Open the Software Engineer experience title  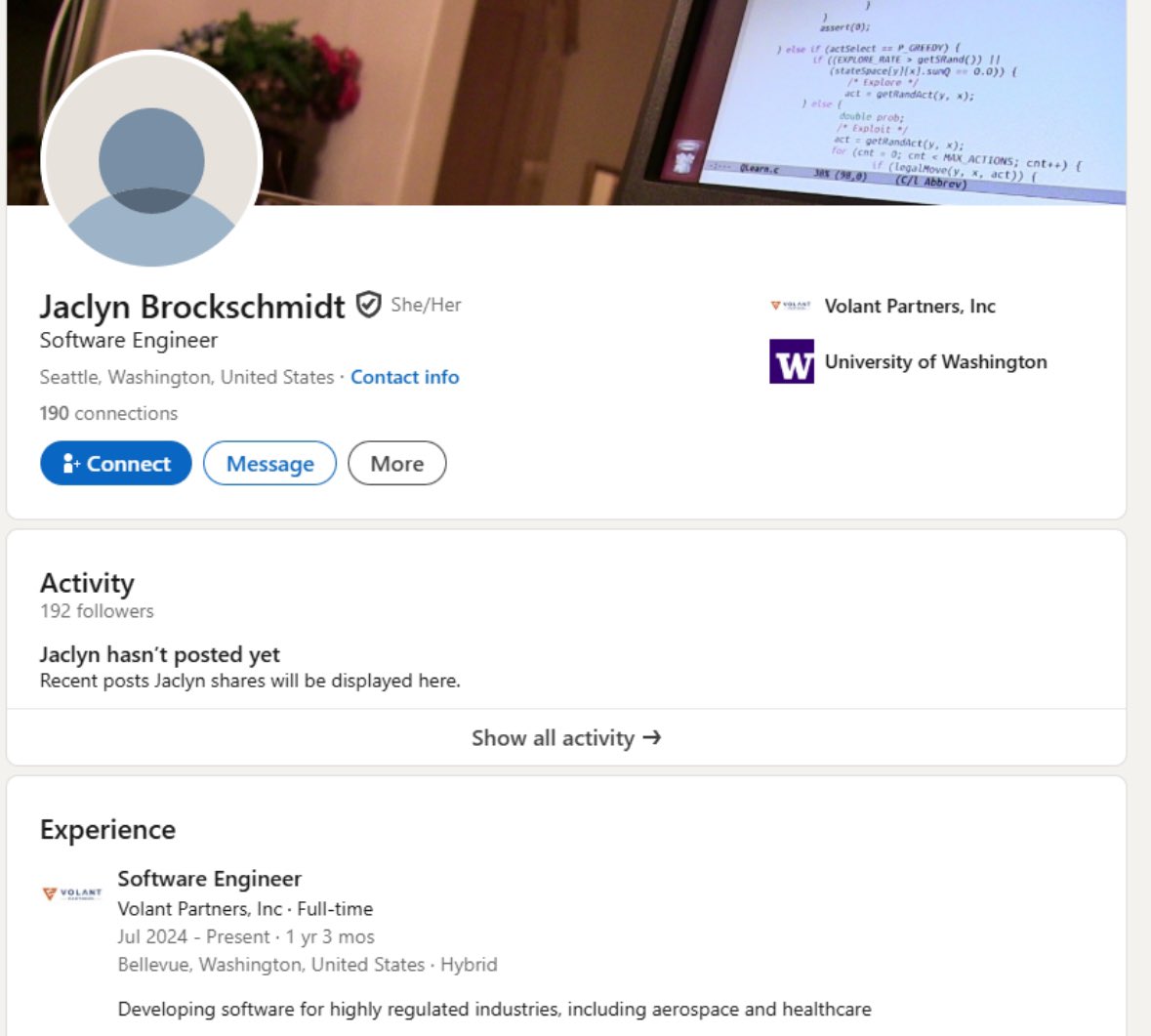click(209, 879)
